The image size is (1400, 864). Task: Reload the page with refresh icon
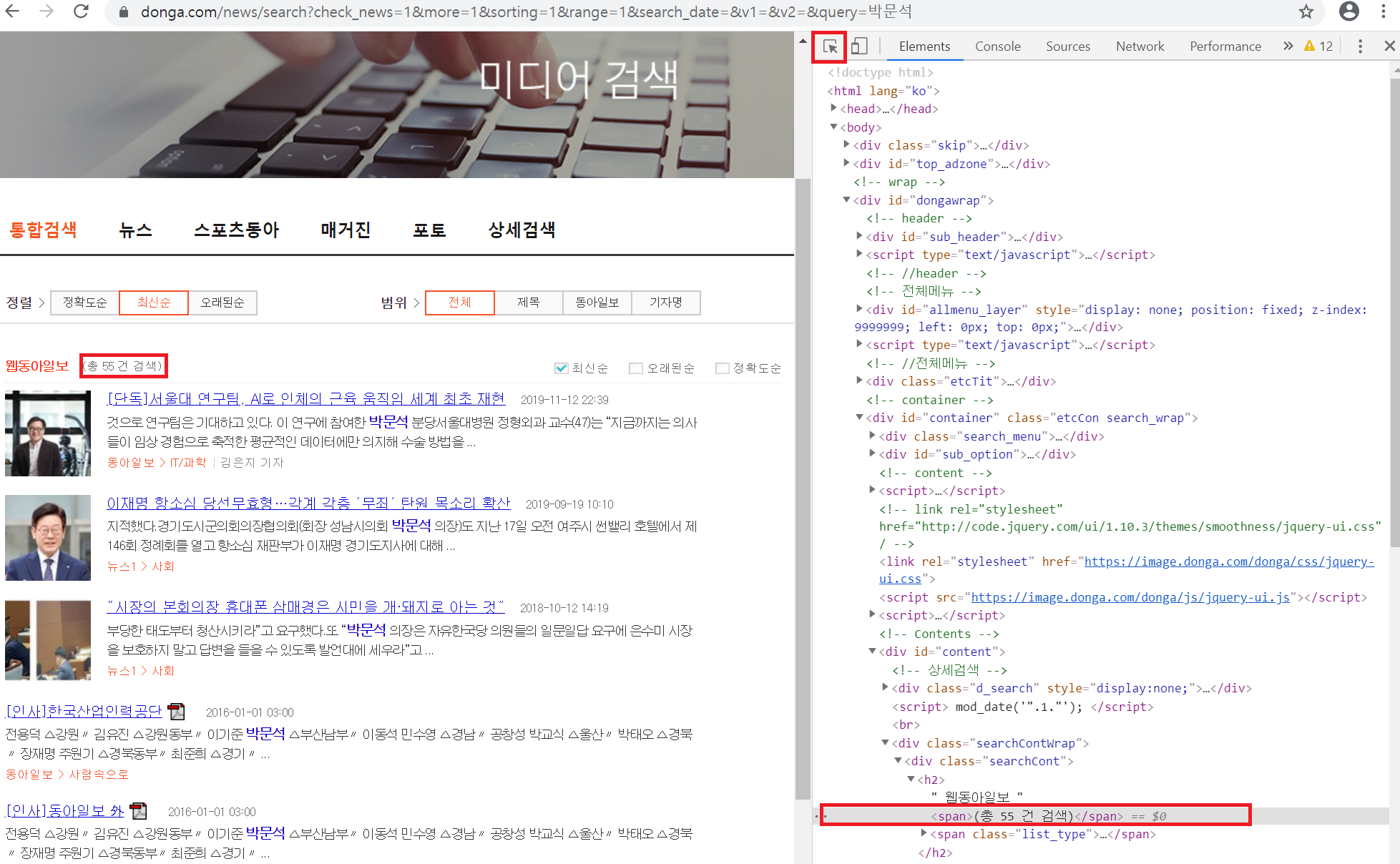tap(81, 11)
